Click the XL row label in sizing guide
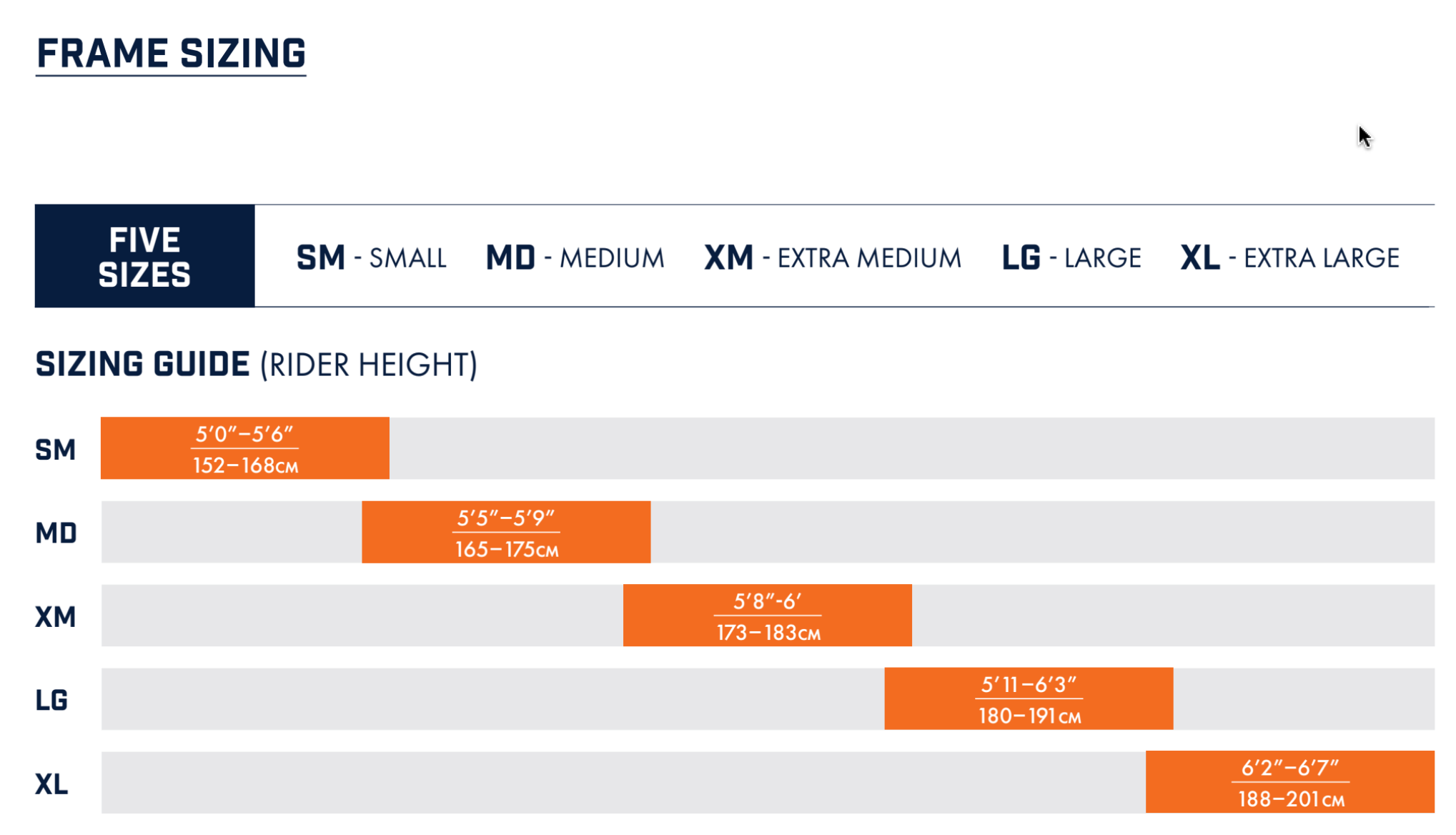 [x=51, y=784]
